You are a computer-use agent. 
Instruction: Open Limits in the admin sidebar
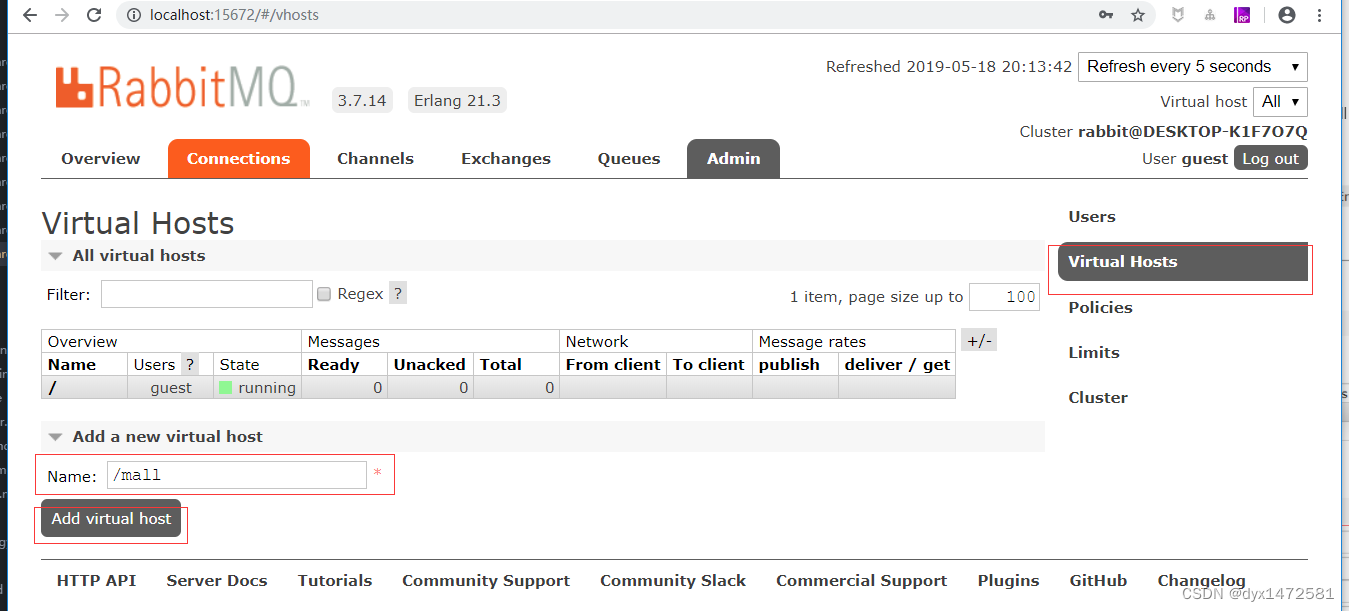pos(1094,353)
